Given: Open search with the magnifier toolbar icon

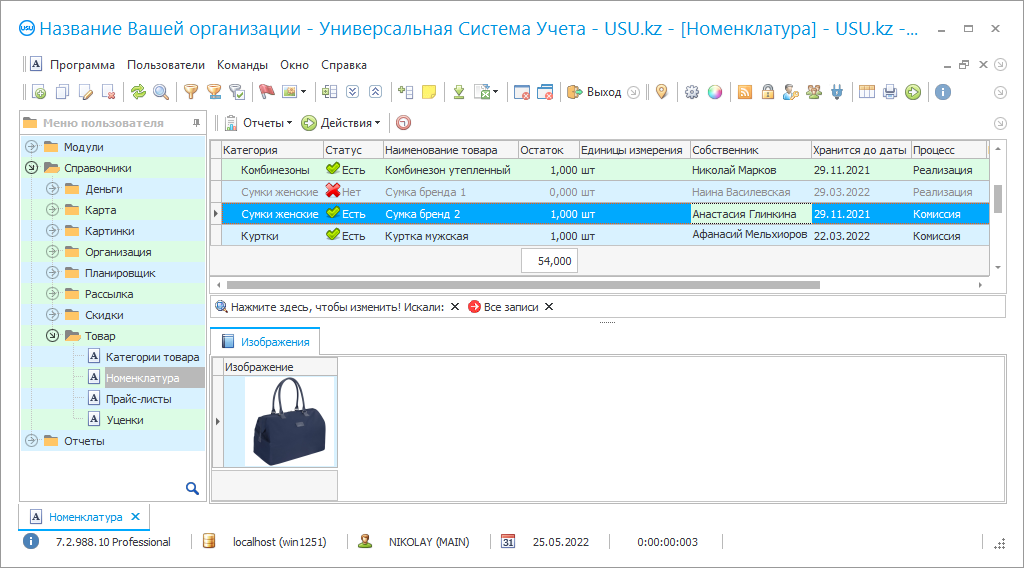Looking at the screenshot, I should 161,92.
